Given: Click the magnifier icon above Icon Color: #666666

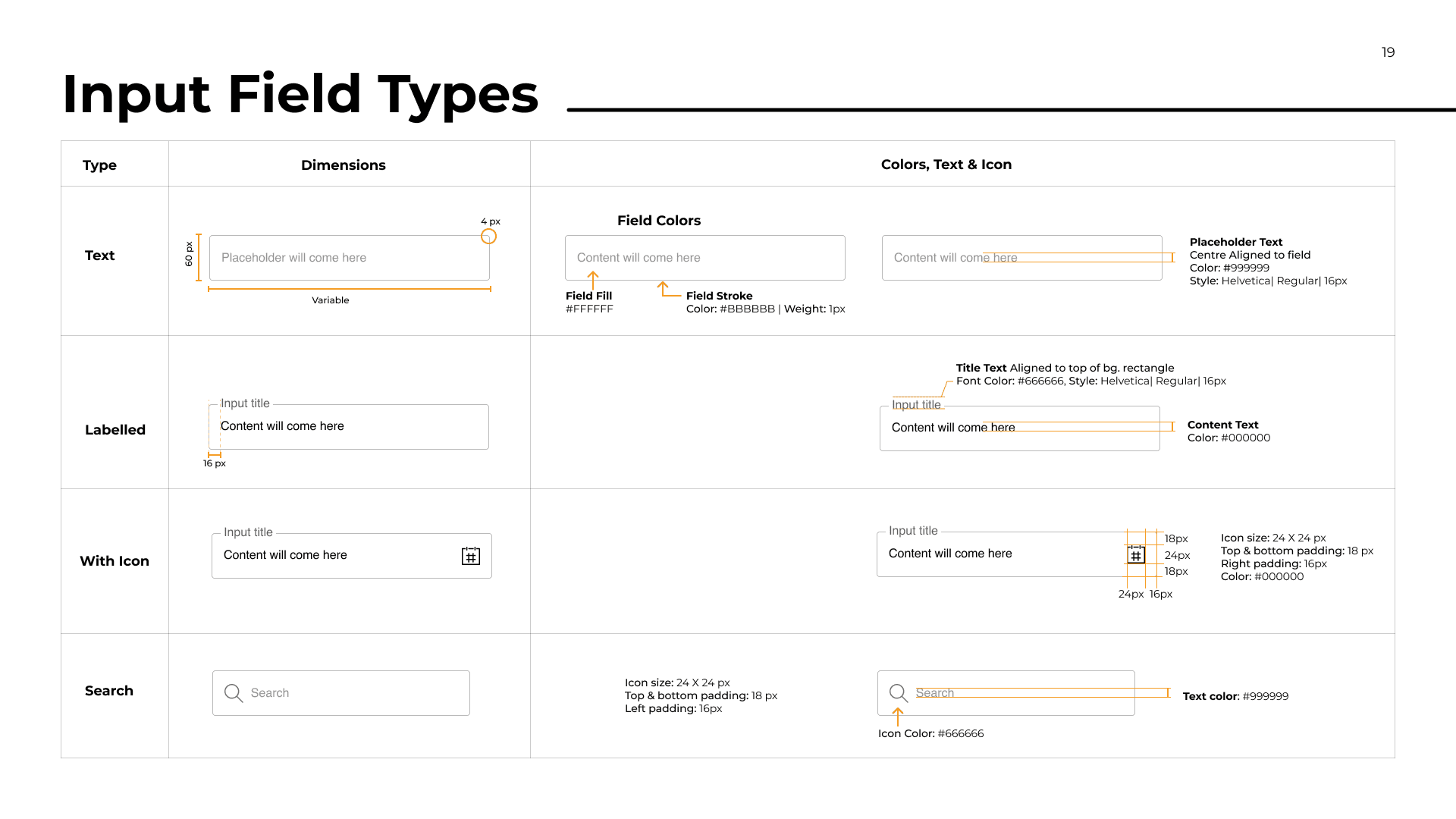Looking at the screenshot, I should coord(899,693).
